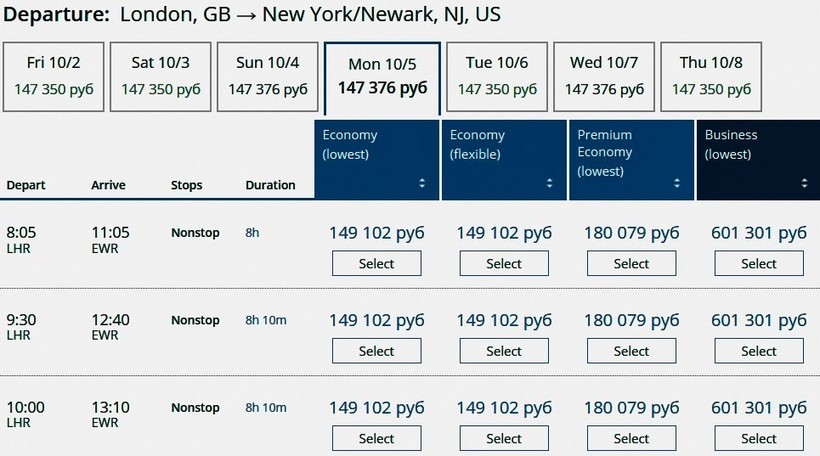Viewport: 820px width, 456px height.
Task: Sort by Business (lowest) arrows icon
Action: (x=804, y=183)
